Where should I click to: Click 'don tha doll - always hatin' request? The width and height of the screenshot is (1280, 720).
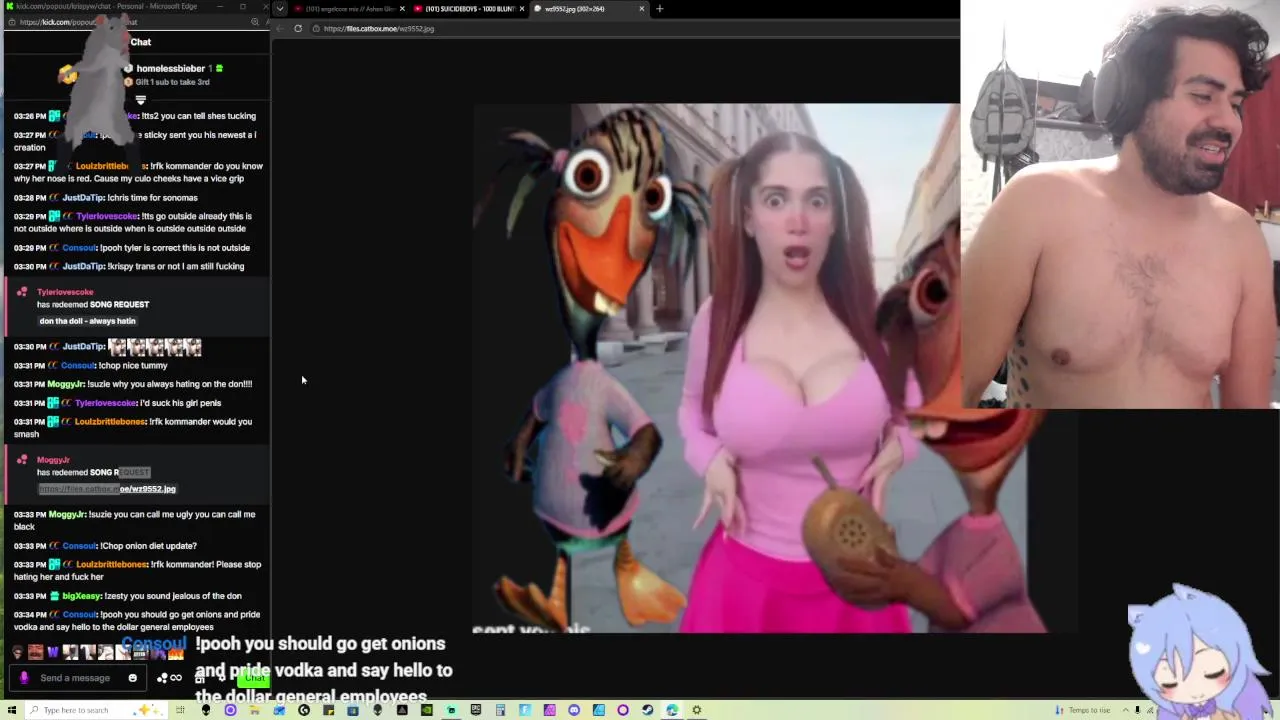point(88,321)
